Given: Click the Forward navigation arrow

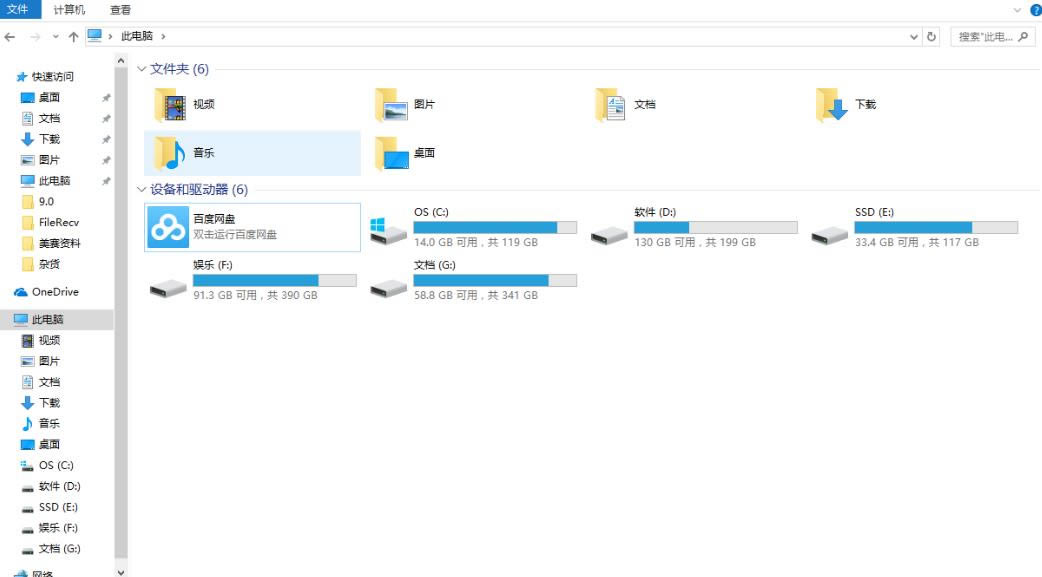Looking at the screenshot, I should point(35,37).
